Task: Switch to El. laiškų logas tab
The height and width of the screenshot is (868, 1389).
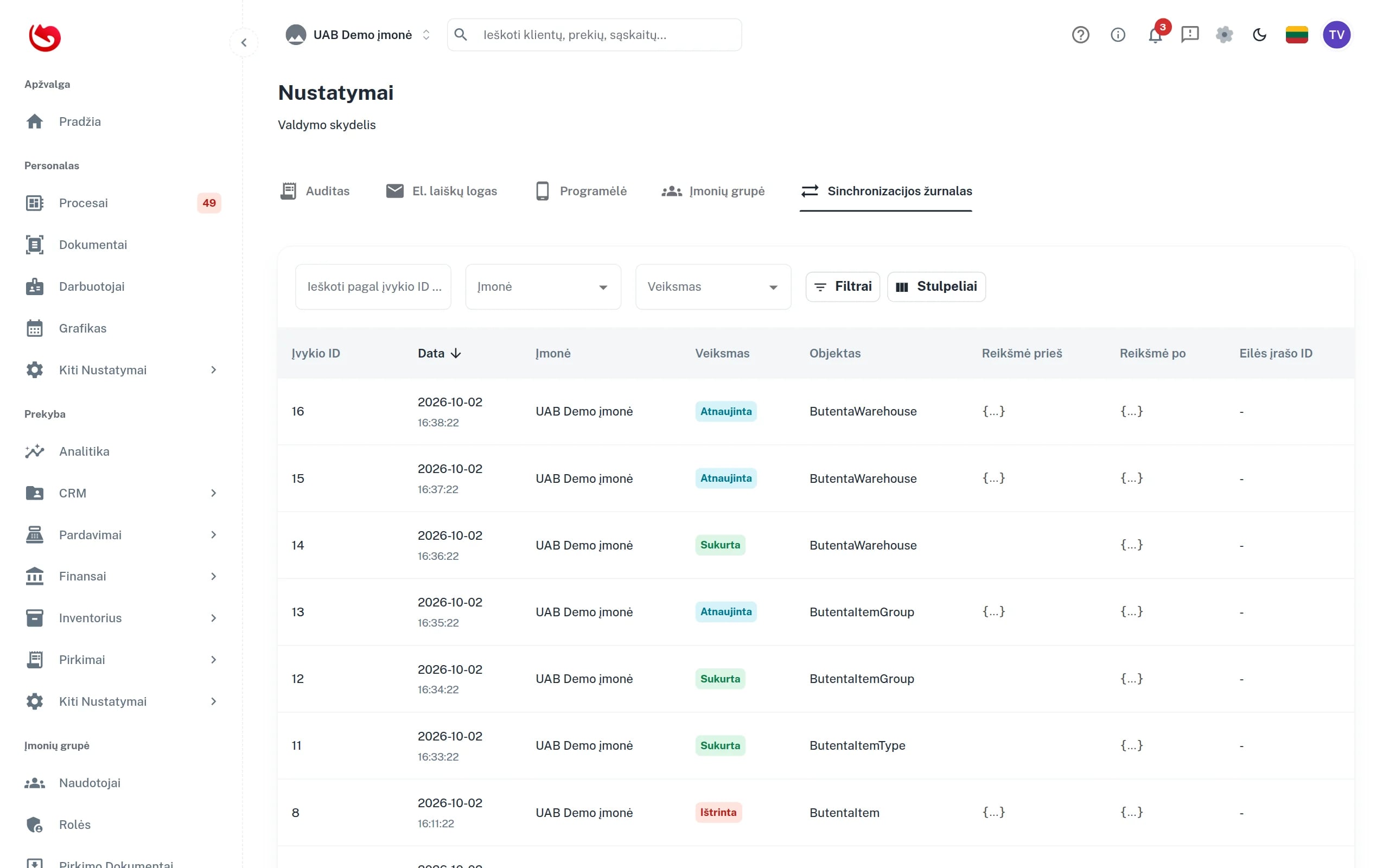Action: (x=441, y=191)
